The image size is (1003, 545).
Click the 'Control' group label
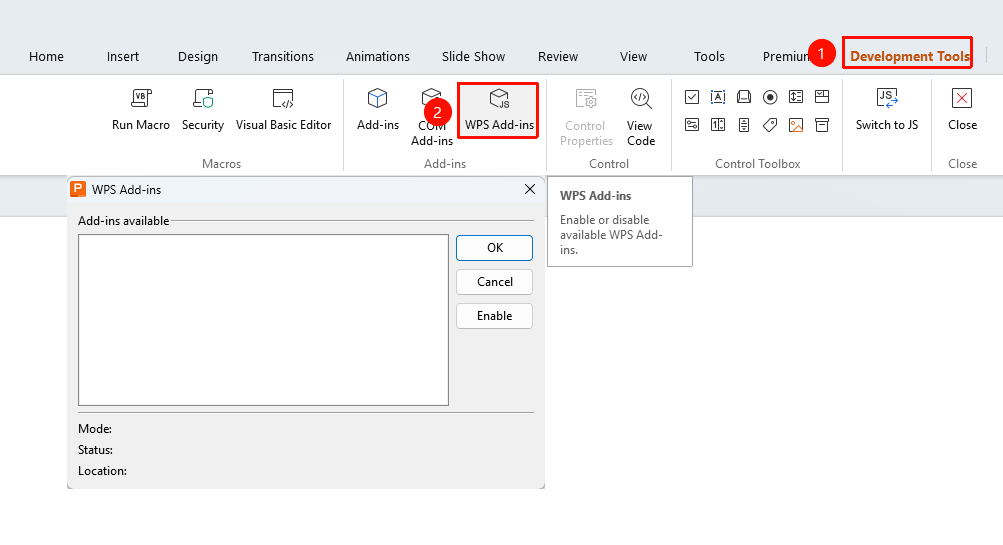(x=609, y=164)
